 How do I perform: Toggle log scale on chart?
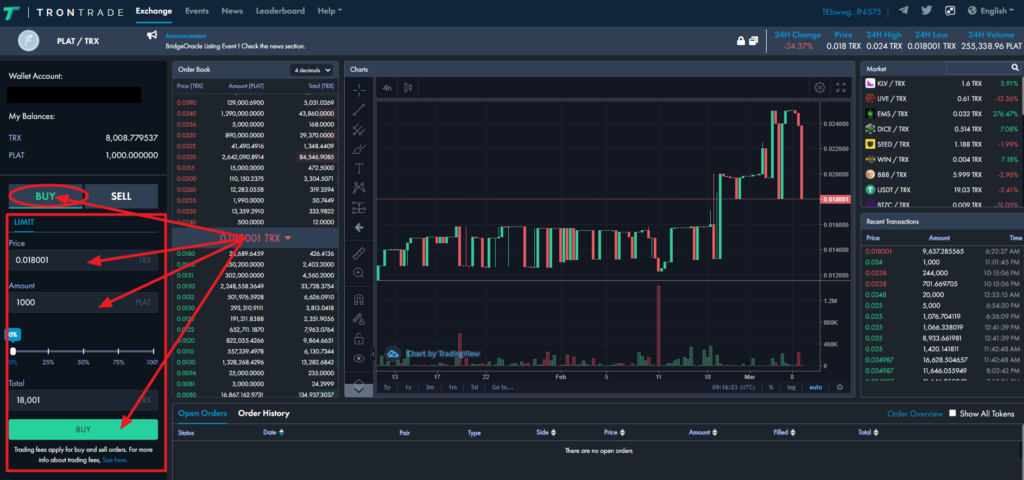791,387
